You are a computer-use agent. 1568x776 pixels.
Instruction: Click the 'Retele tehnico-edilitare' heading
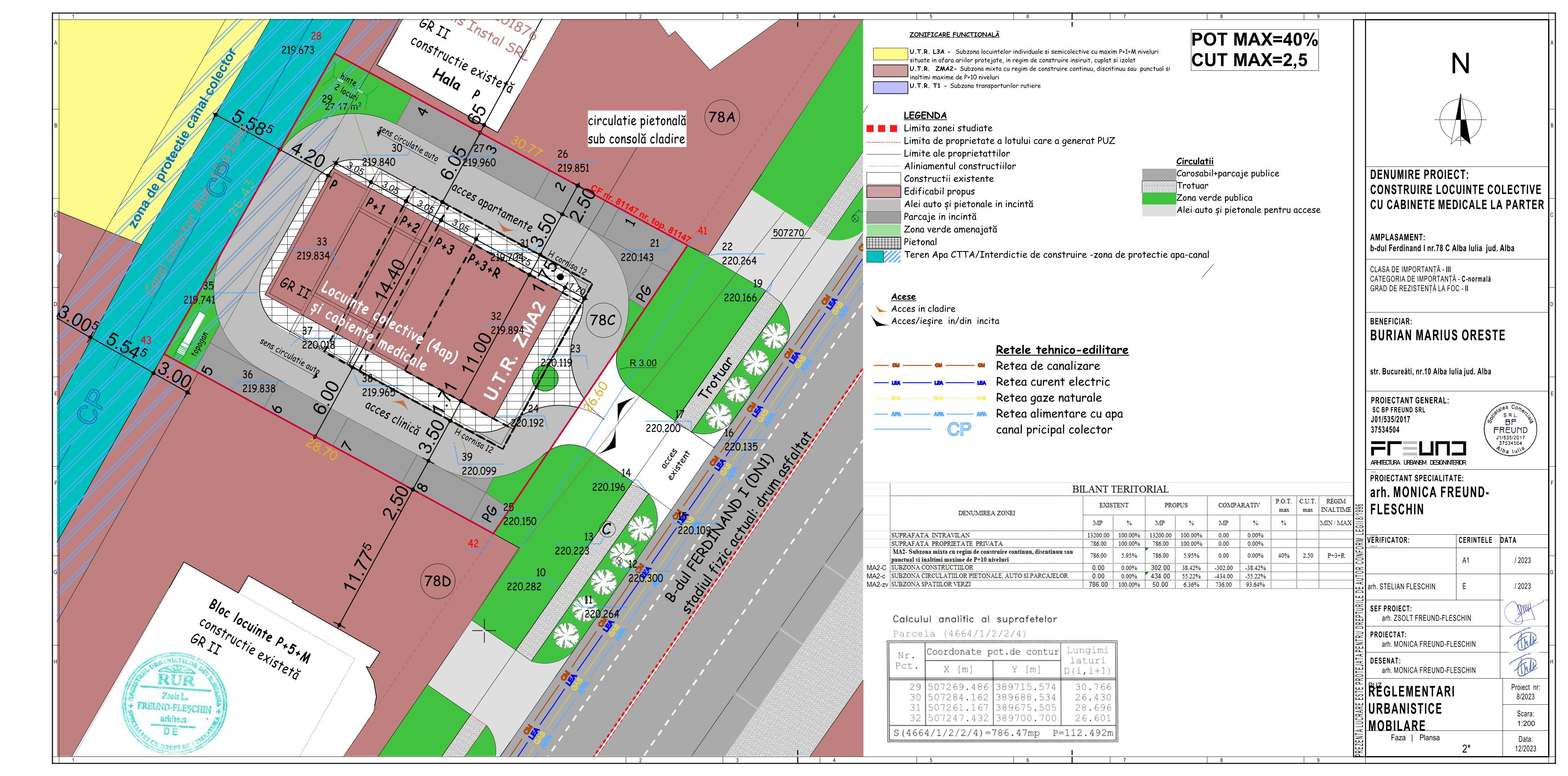[1062, 350]
